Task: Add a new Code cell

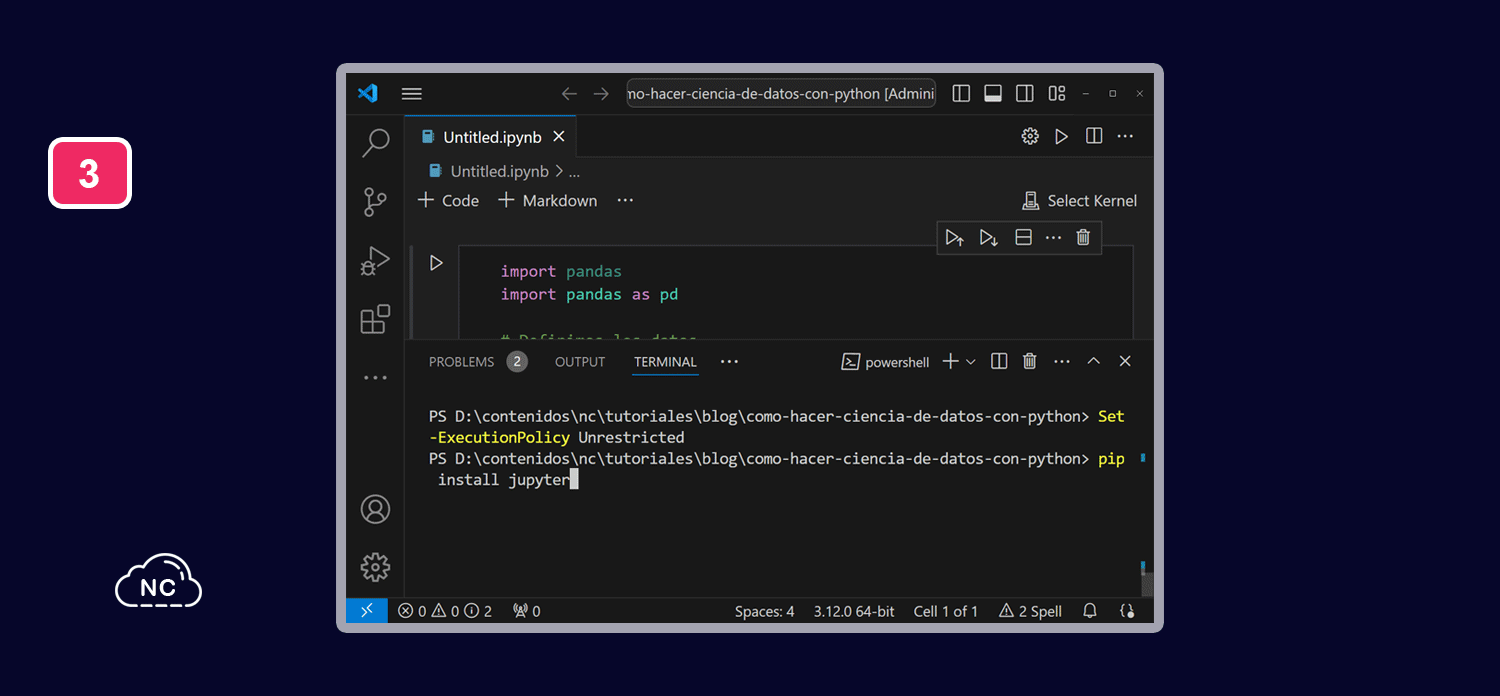Action: (448, 200)
